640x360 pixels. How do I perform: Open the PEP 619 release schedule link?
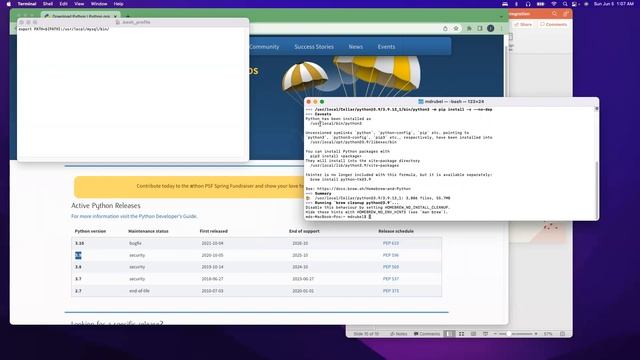coord(391,243)
